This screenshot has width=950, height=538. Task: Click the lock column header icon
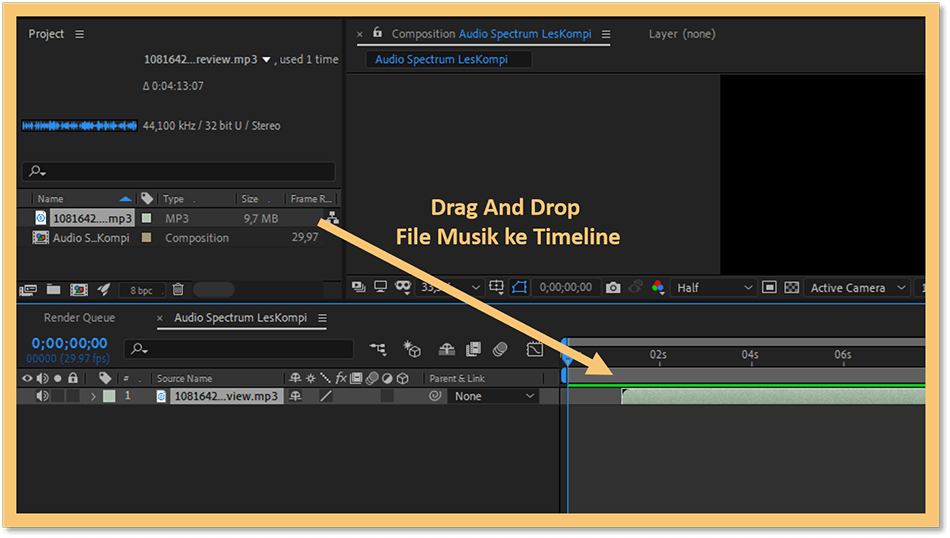73,378
